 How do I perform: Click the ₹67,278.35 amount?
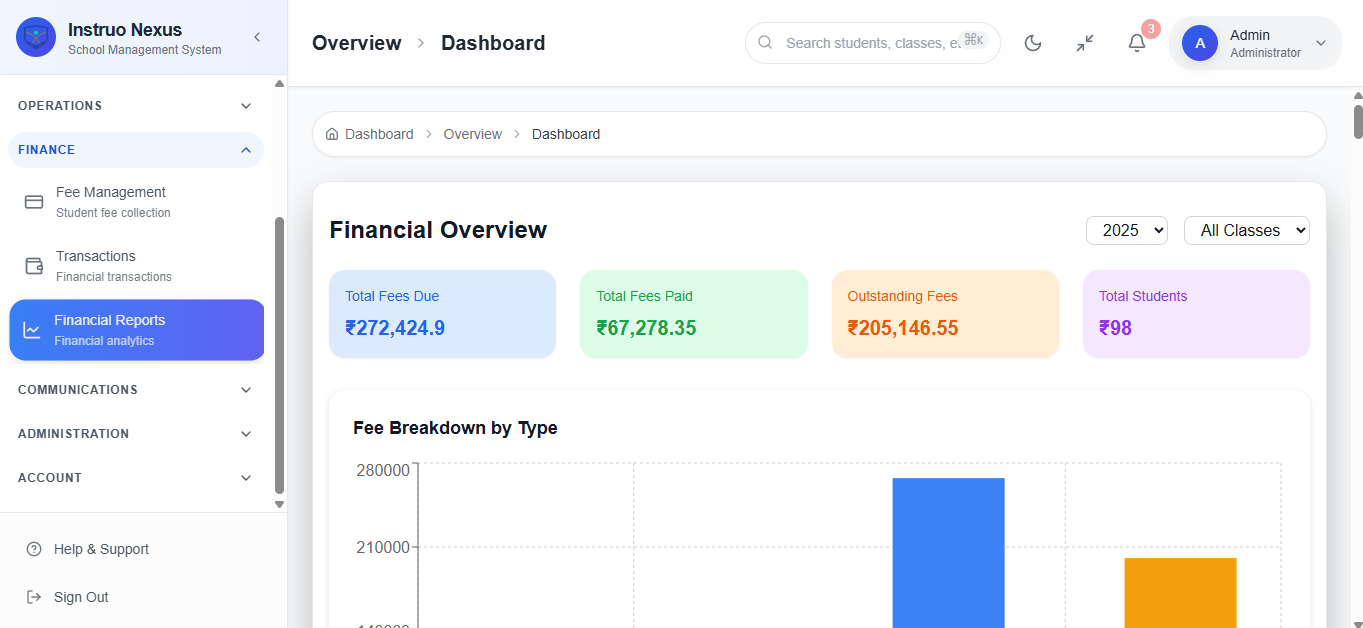(x=646, y=328)
